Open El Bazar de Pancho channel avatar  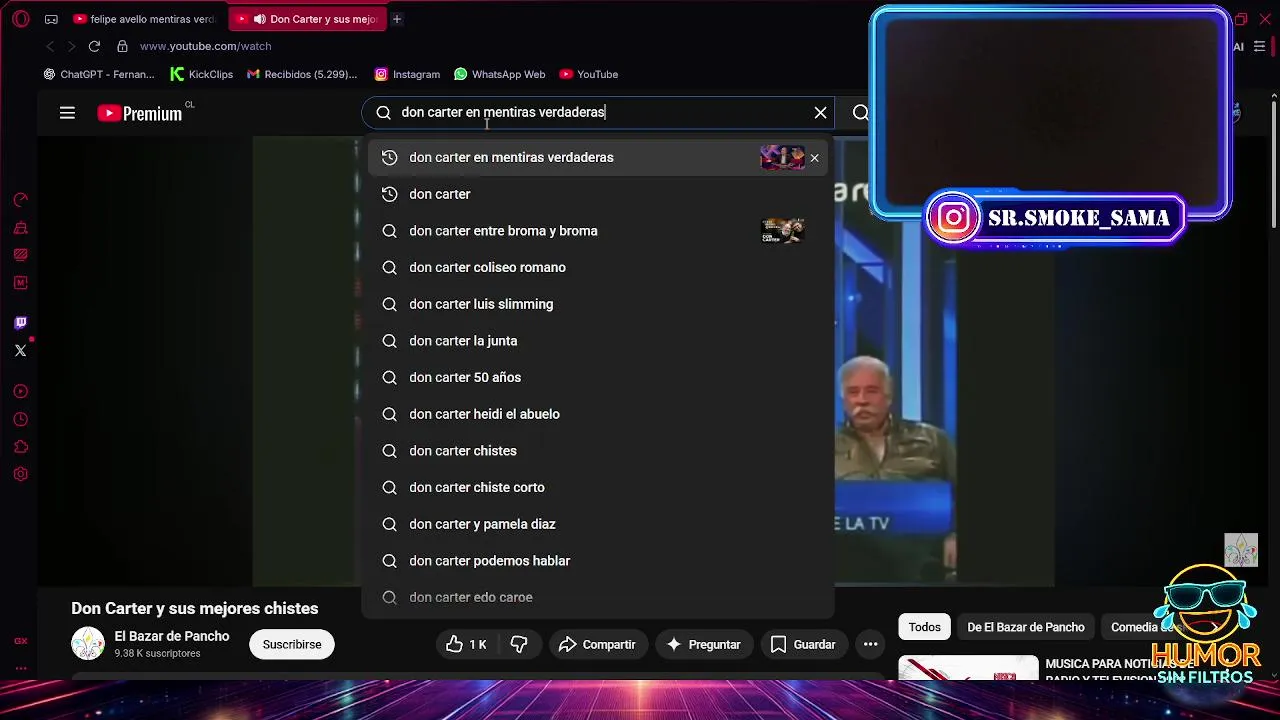pyautogui.click(x=88, y=644)
